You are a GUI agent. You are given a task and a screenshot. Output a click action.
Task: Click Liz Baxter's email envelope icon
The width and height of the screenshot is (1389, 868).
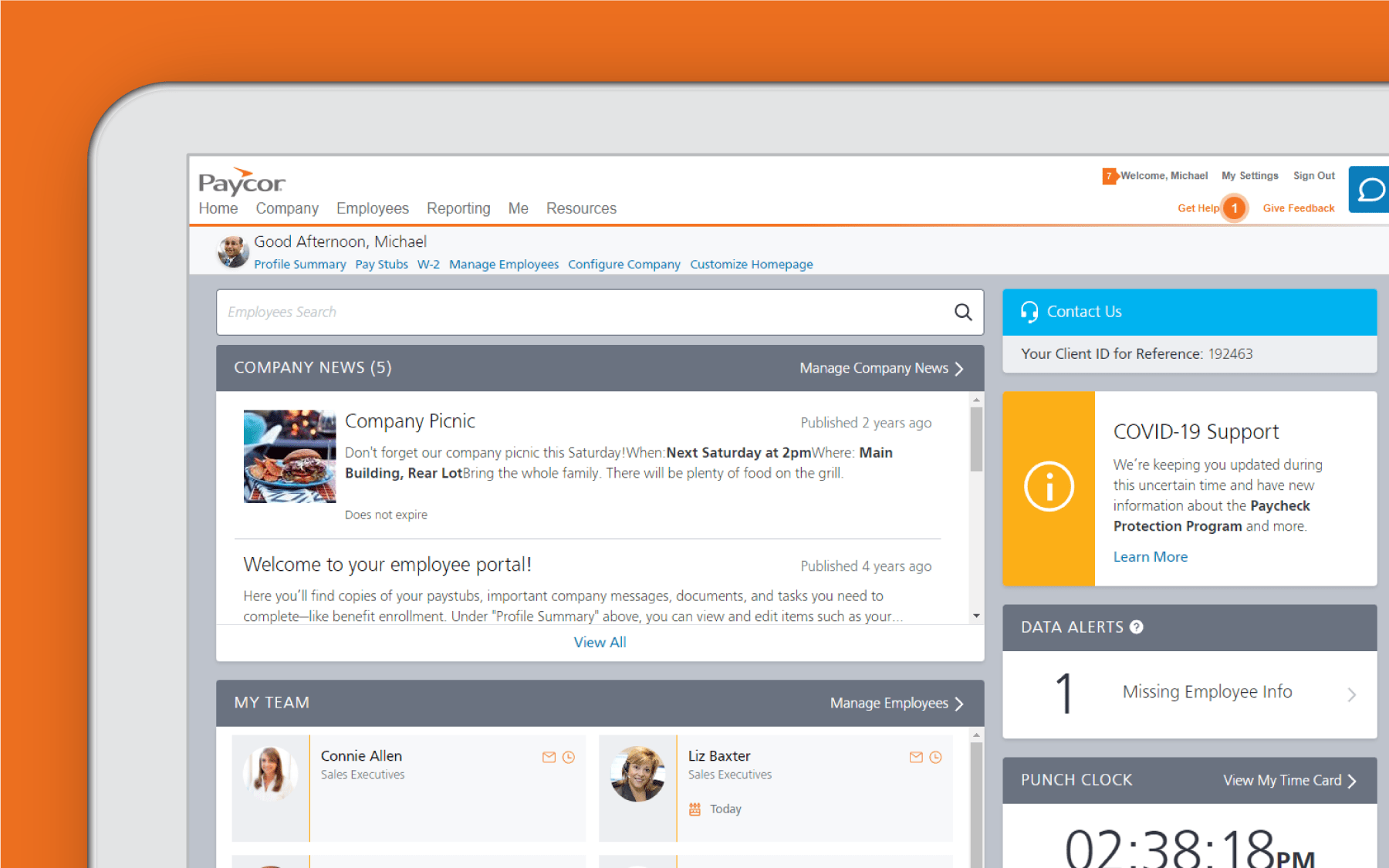point(916,757)
